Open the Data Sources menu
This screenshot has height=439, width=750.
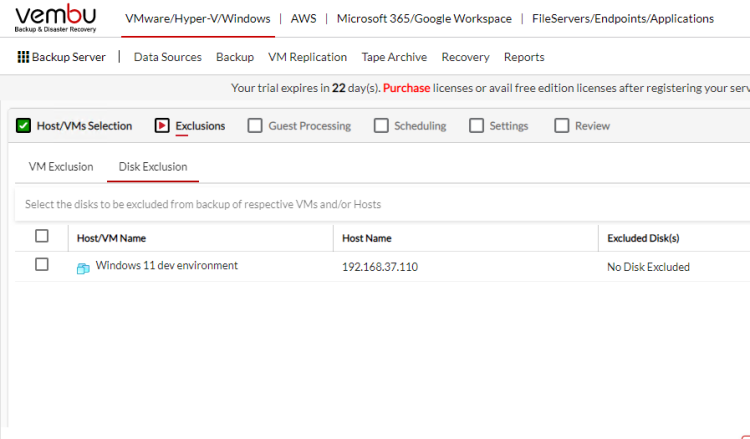point(167,57)
